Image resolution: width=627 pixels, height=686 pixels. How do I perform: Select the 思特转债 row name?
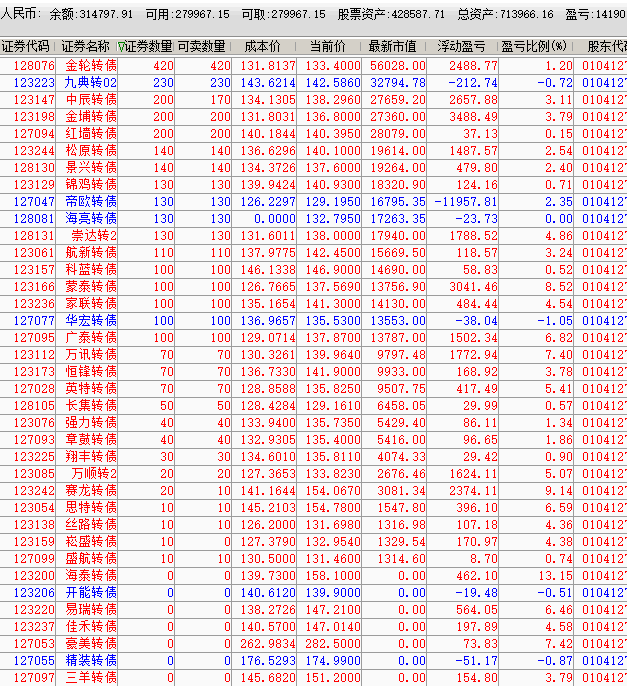(91, 508)
